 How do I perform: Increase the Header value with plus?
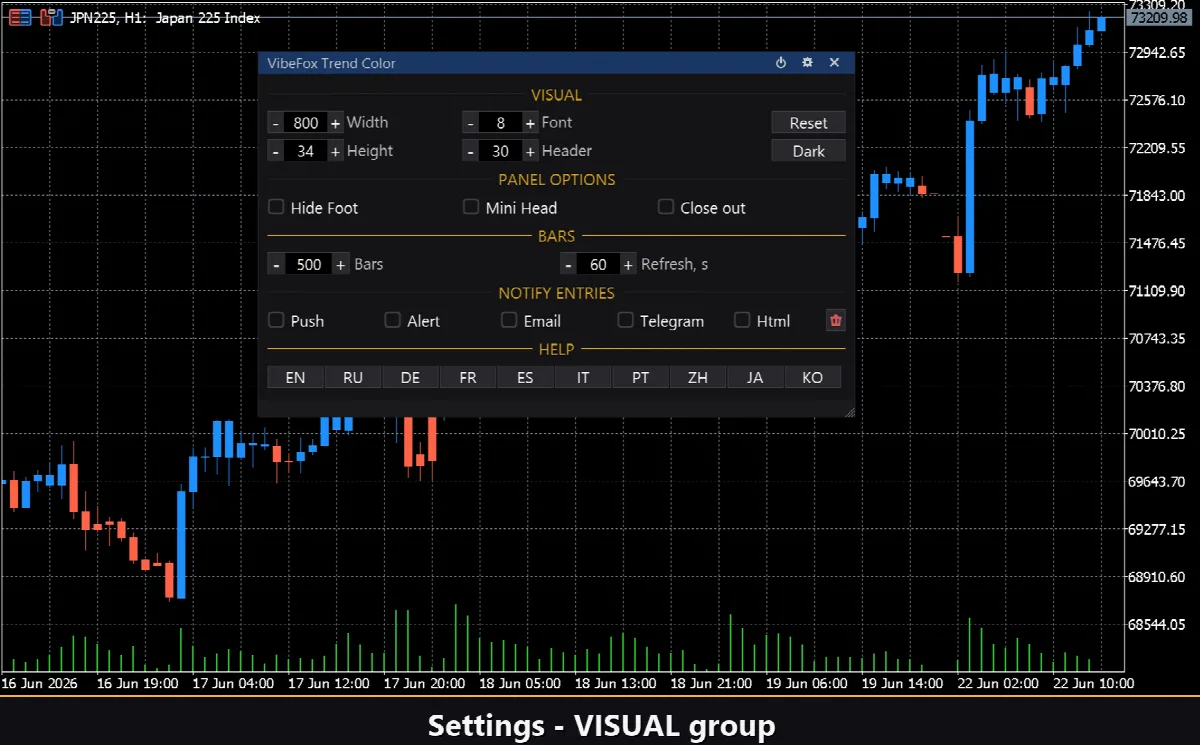pos(530,152)
